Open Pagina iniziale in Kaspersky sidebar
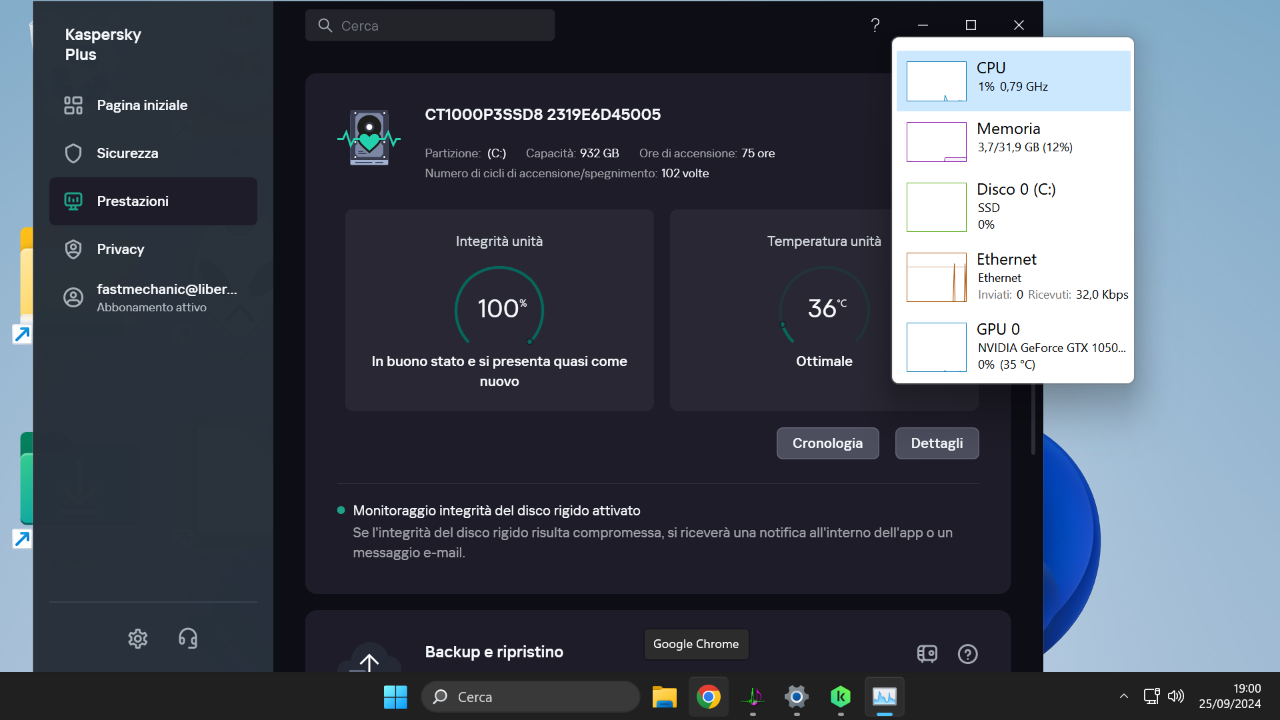Viewport: 1280px width, 720px height. (153, 105)
